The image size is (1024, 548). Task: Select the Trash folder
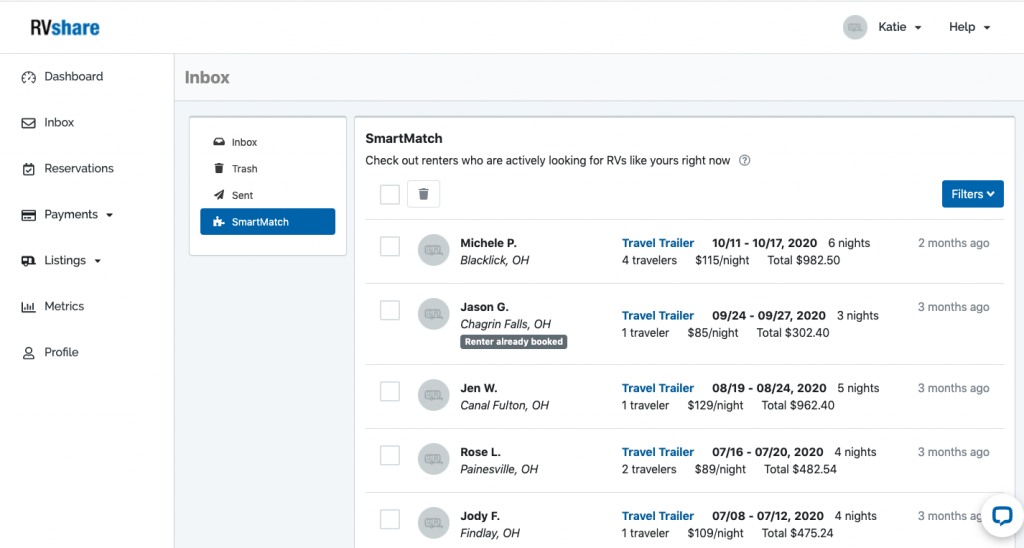[x=244, y=169]
